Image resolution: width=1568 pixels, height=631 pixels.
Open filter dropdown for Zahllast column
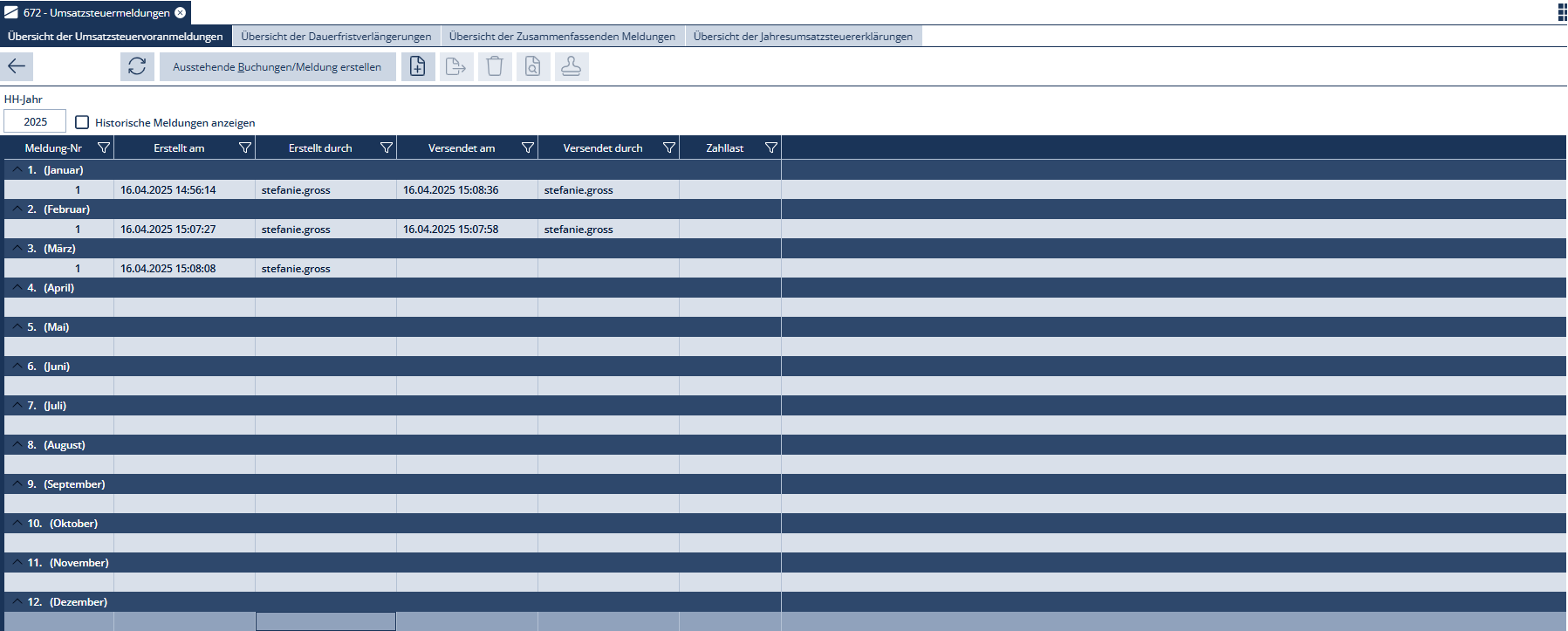click(x=770, y=147)
